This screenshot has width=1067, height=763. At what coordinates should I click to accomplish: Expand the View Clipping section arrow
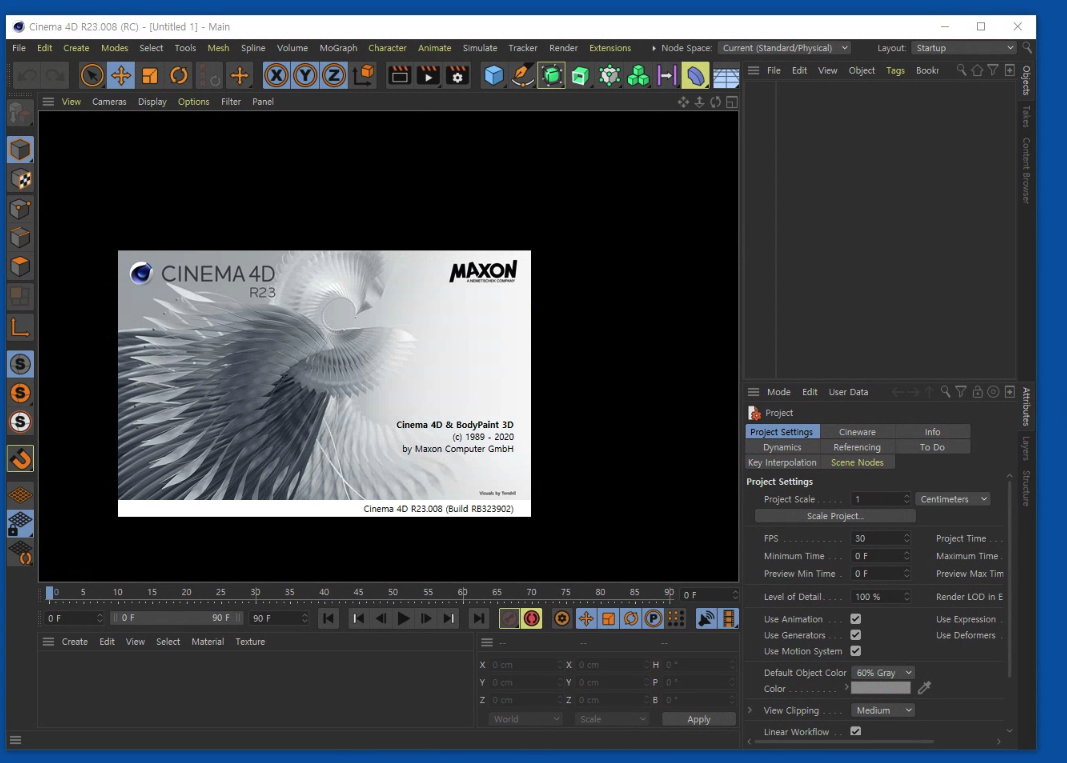750,710
